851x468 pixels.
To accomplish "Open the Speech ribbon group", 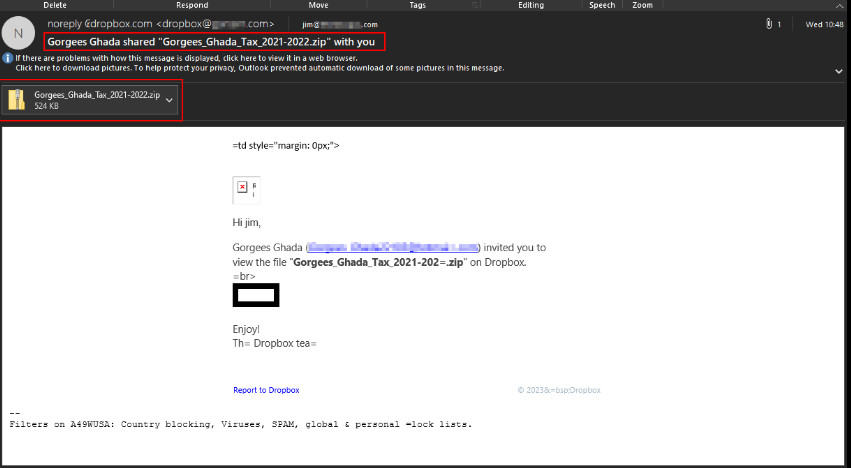I will click(602, 5).
